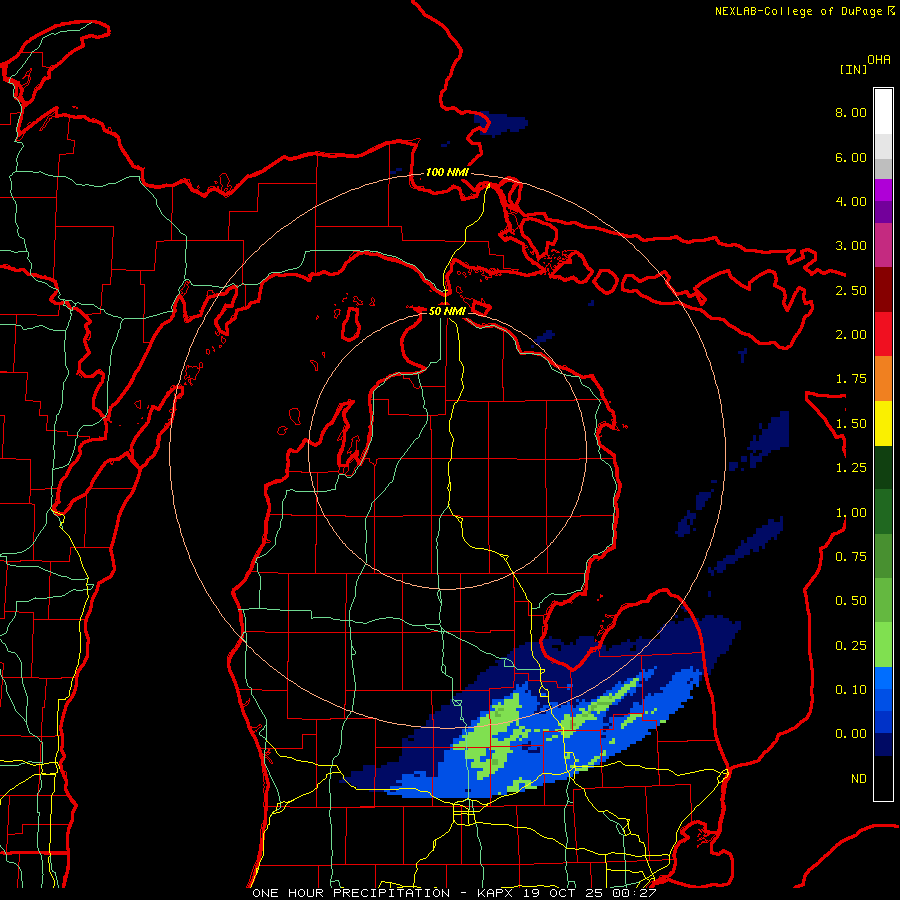Click the 100 NMI range ring label
This screenshot has height=900, width=900.
pos(447,172)
